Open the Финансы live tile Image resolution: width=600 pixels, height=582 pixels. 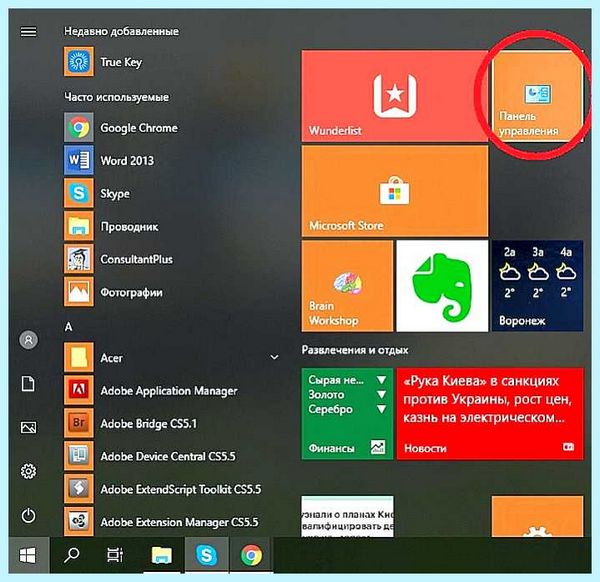347,414
